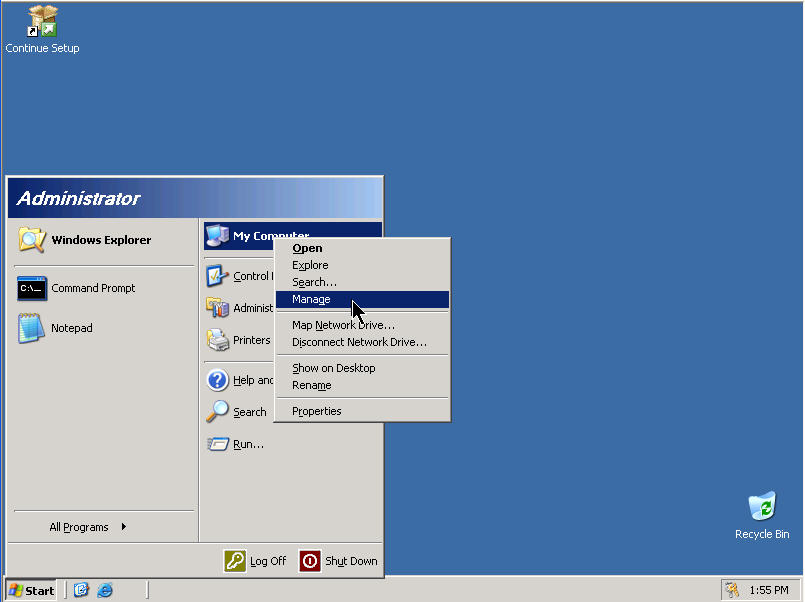
Task: Click the Control Panel icon
Action: [218, 276]
